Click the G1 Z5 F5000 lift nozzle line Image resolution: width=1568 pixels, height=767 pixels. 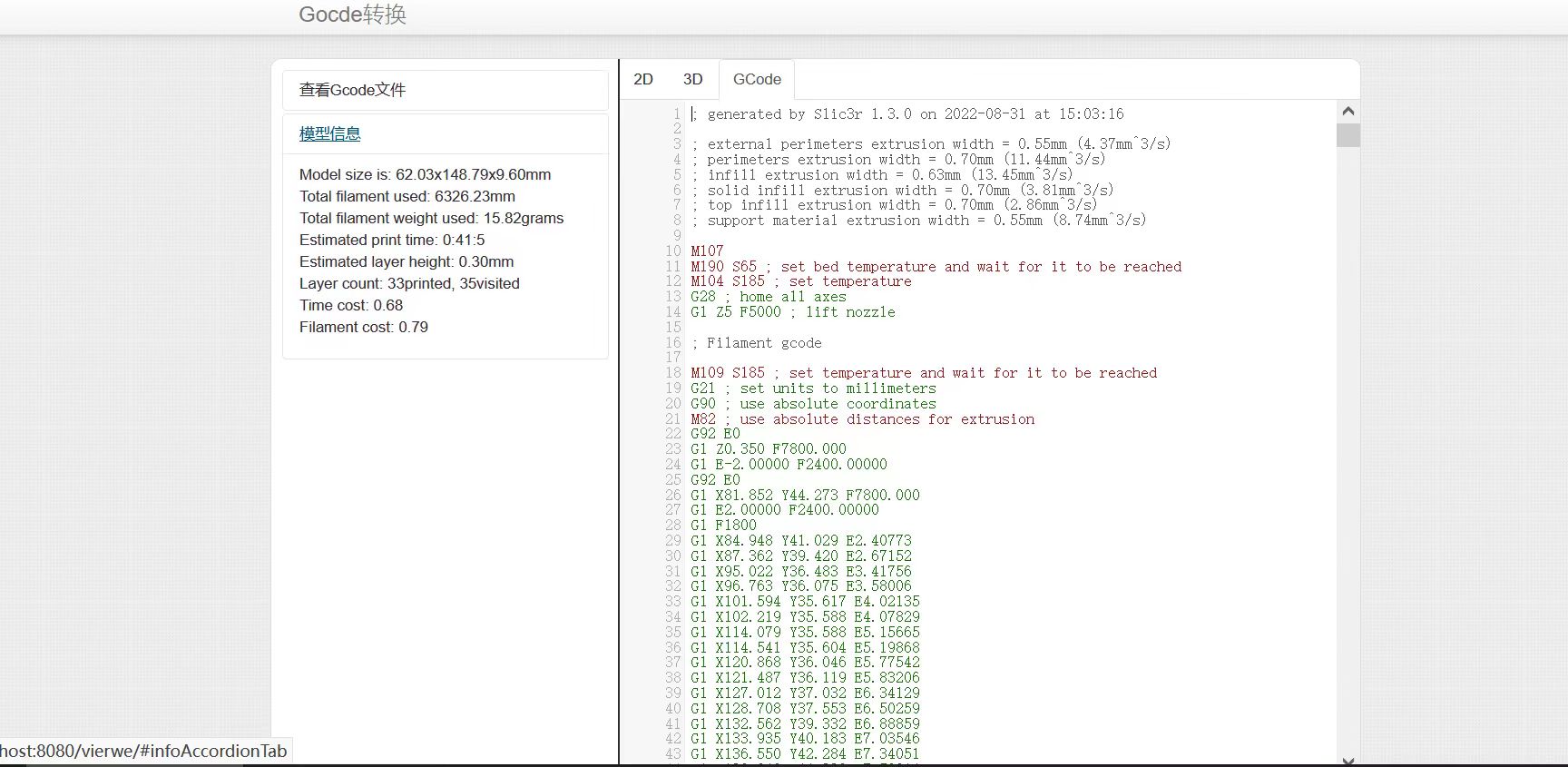[x=793, y=312]
